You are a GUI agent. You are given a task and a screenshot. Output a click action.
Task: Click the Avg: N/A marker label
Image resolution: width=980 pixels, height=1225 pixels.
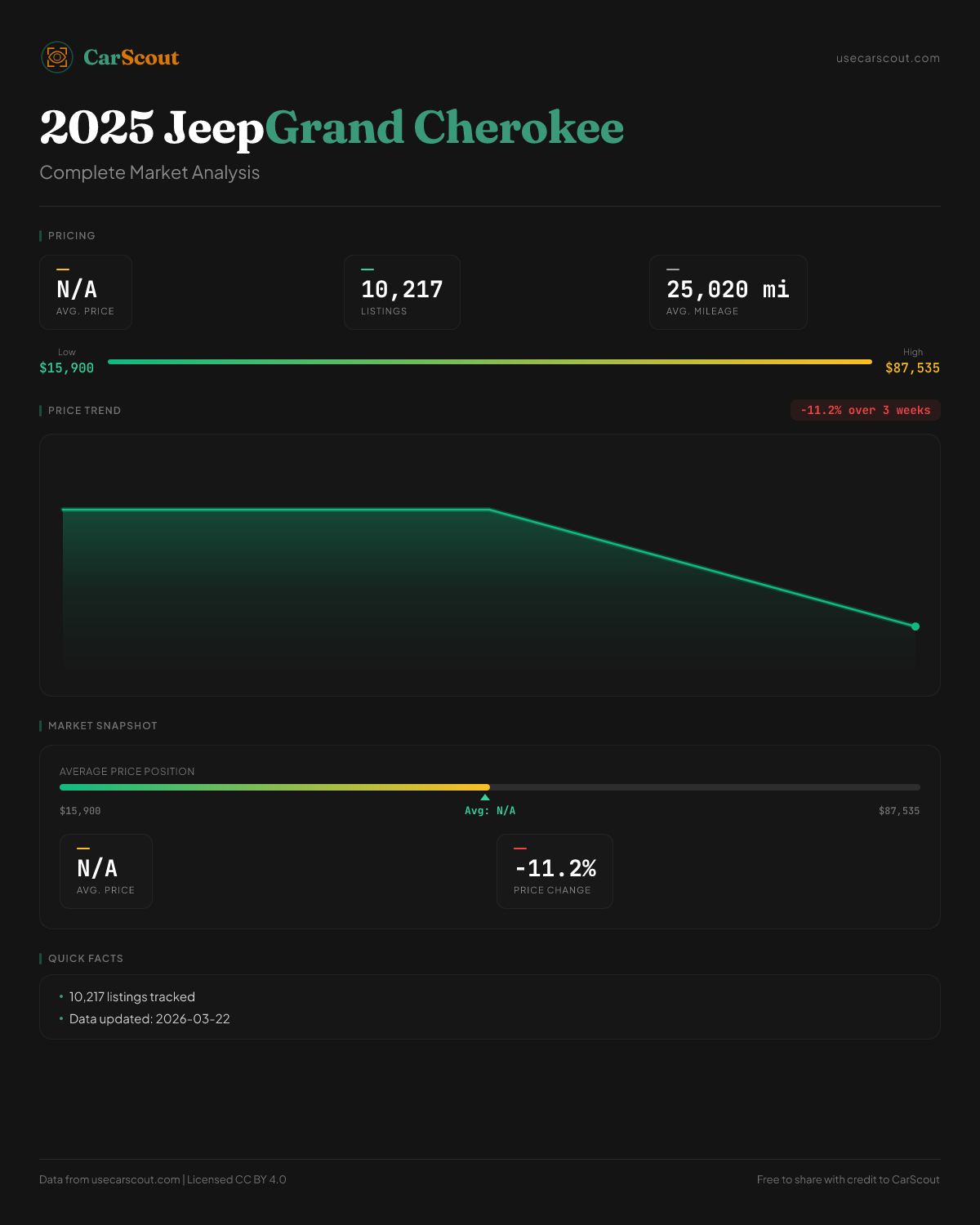[490, 811]
